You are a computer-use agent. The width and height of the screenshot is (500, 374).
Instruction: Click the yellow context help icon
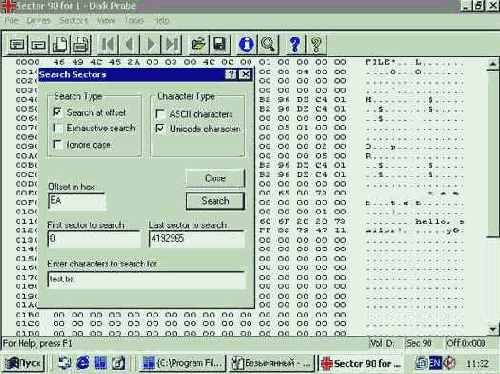click(x=316, y=44)
